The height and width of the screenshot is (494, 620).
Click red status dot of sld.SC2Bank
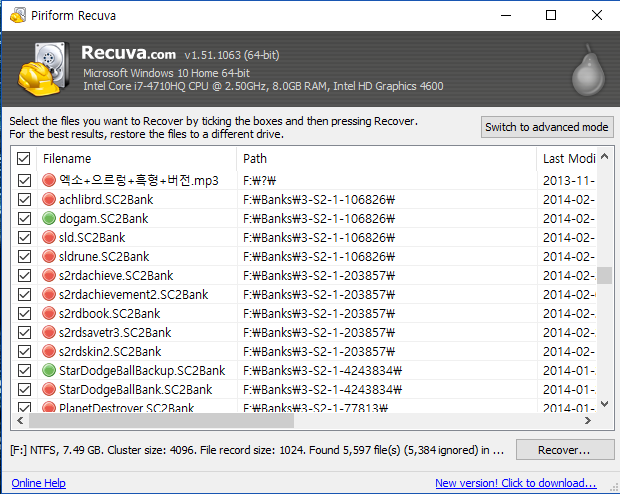click(49, 237)
